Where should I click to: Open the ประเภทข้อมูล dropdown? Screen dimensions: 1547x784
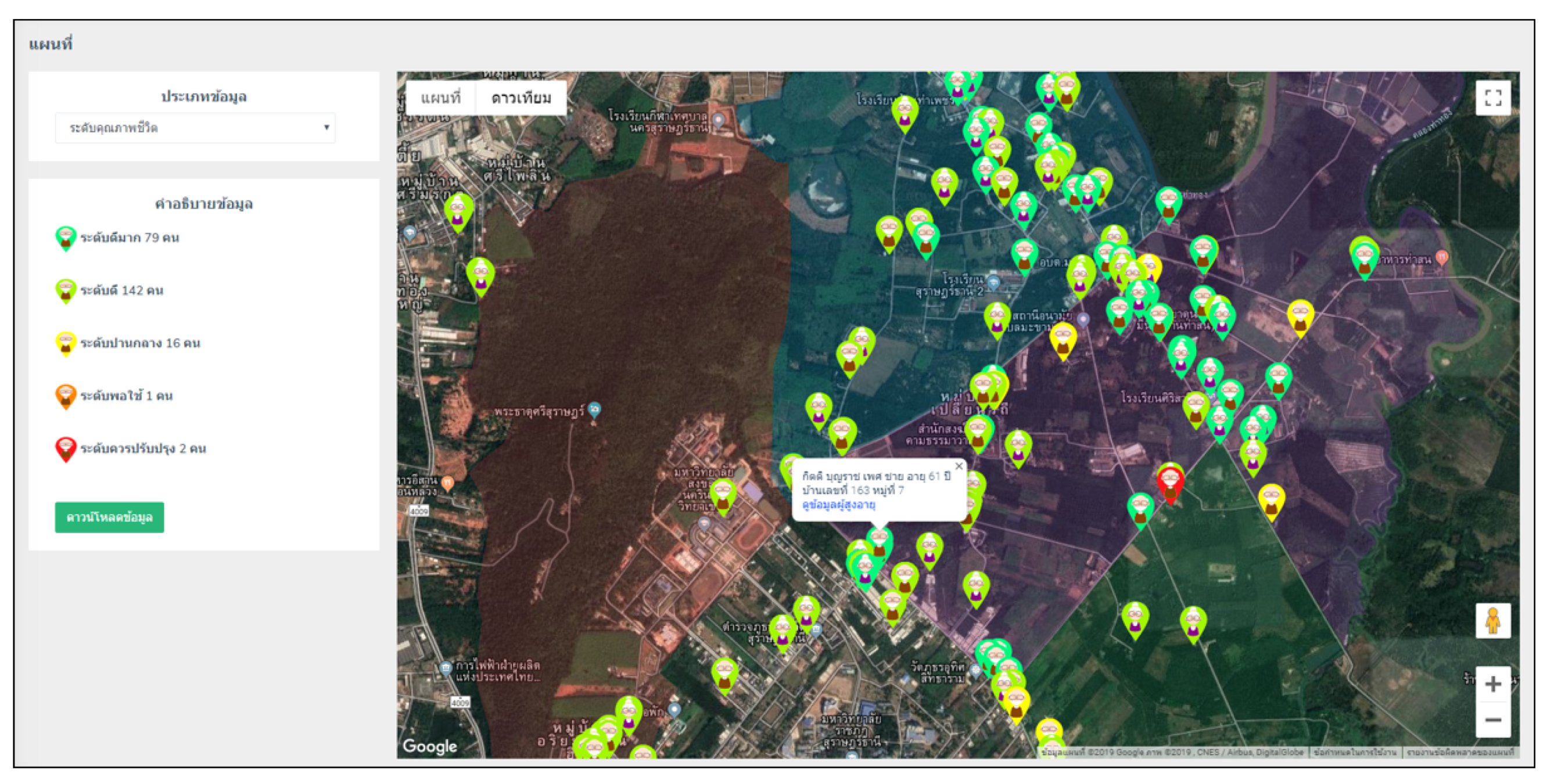point(195,128)
